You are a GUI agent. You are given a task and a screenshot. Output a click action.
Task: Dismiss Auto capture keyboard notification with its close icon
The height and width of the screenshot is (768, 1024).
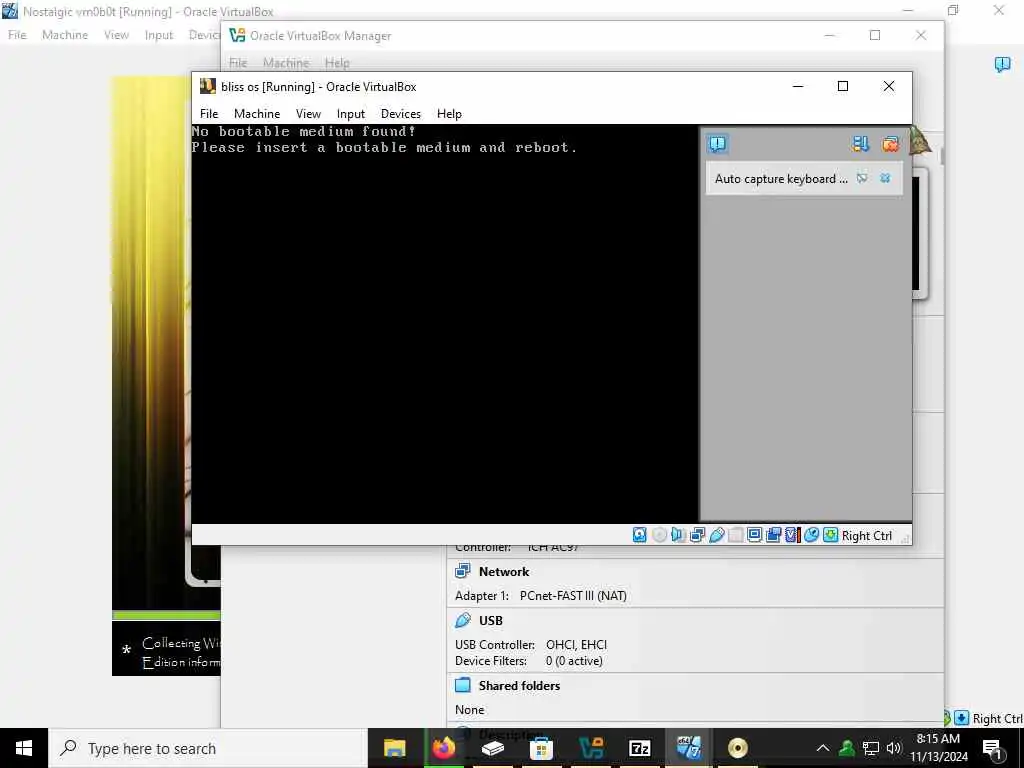[x=885, y=178]
